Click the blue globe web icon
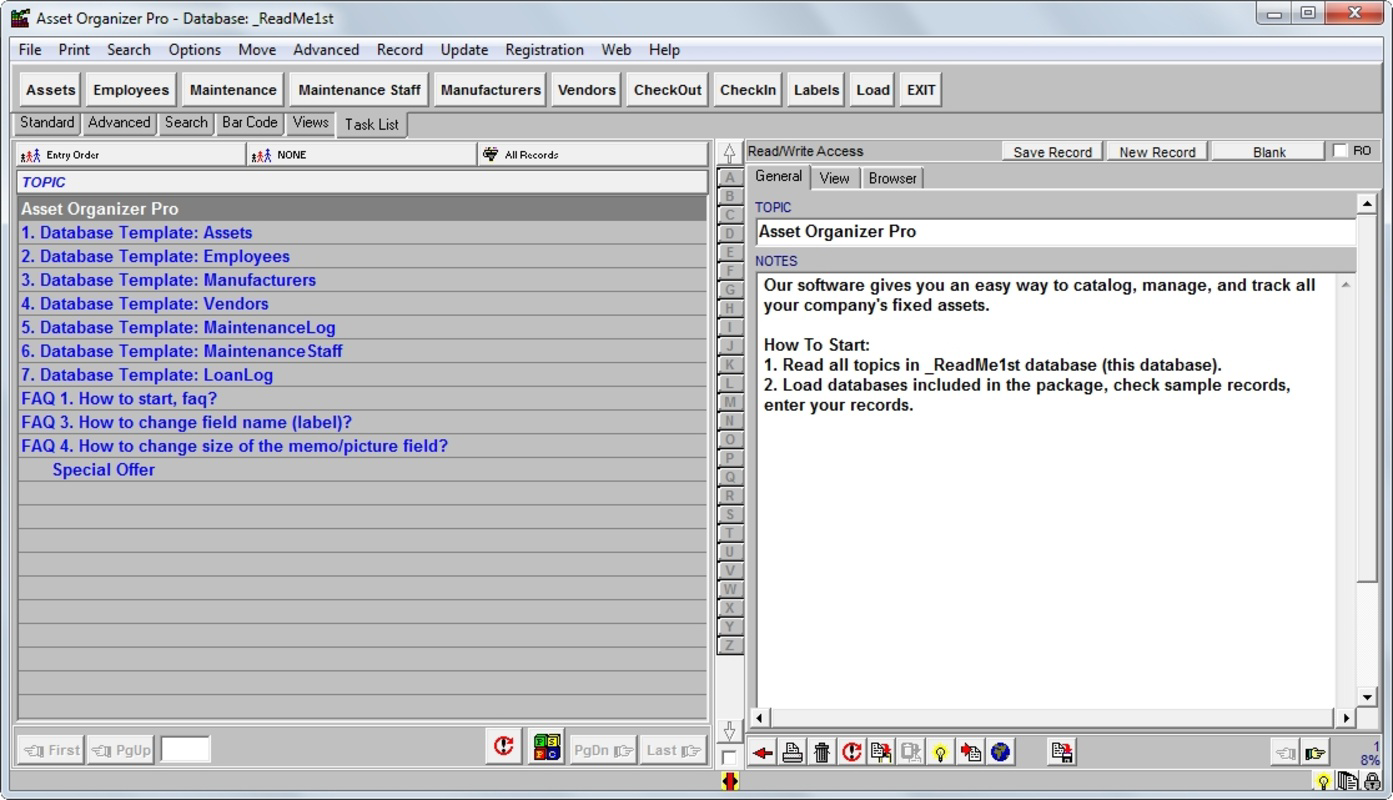 pyautogui.click(x=999, y=753)
